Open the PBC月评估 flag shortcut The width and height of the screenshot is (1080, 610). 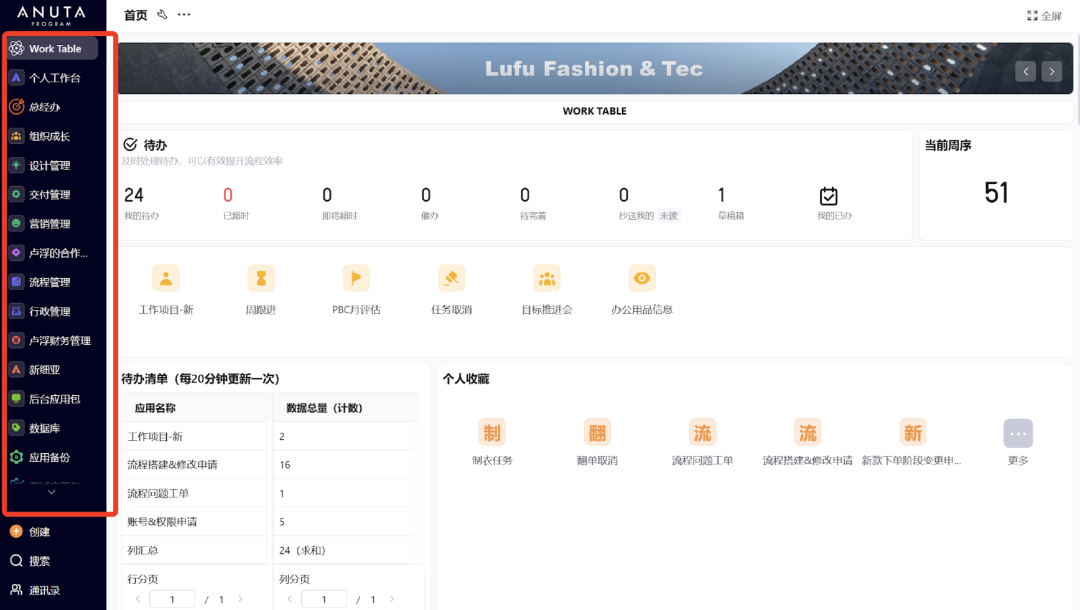click(x=356, y=278)
